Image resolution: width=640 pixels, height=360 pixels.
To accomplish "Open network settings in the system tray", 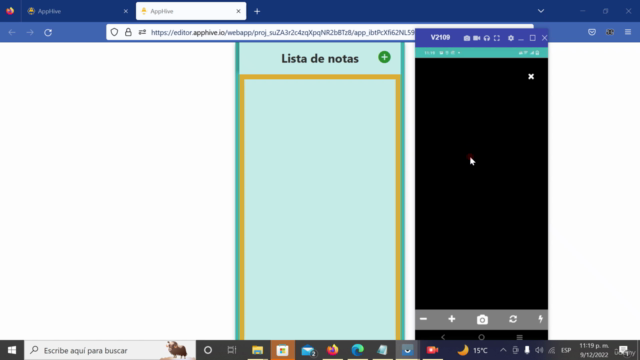I will (x=551, y=350).
